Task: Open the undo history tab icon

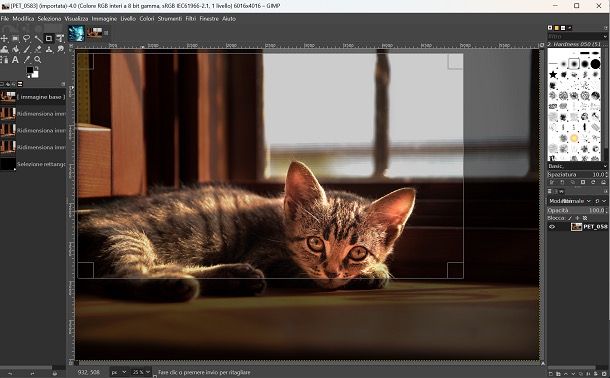Action: pyautogui.click(x=20, y=84)
